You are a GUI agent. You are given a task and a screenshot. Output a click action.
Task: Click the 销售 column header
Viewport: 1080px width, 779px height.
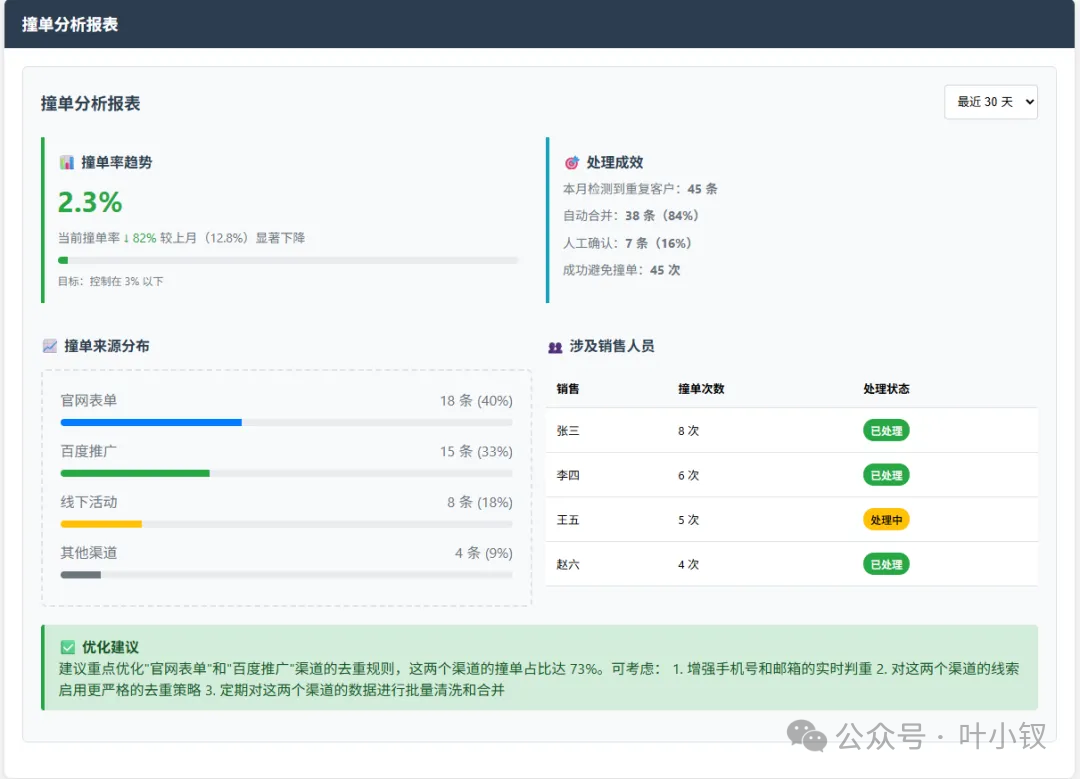pyautogui.click(x=568, y=388)
